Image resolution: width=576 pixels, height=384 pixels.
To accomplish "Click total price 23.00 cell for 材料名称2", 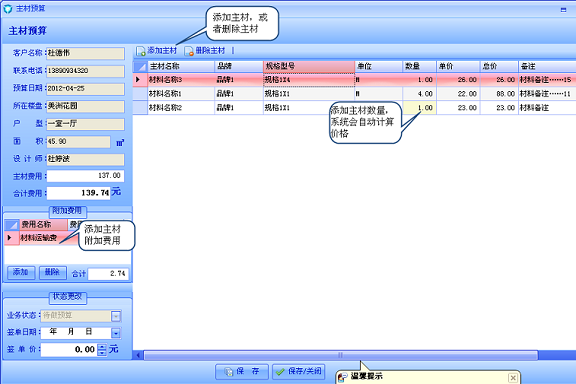I will coord(499,108).
